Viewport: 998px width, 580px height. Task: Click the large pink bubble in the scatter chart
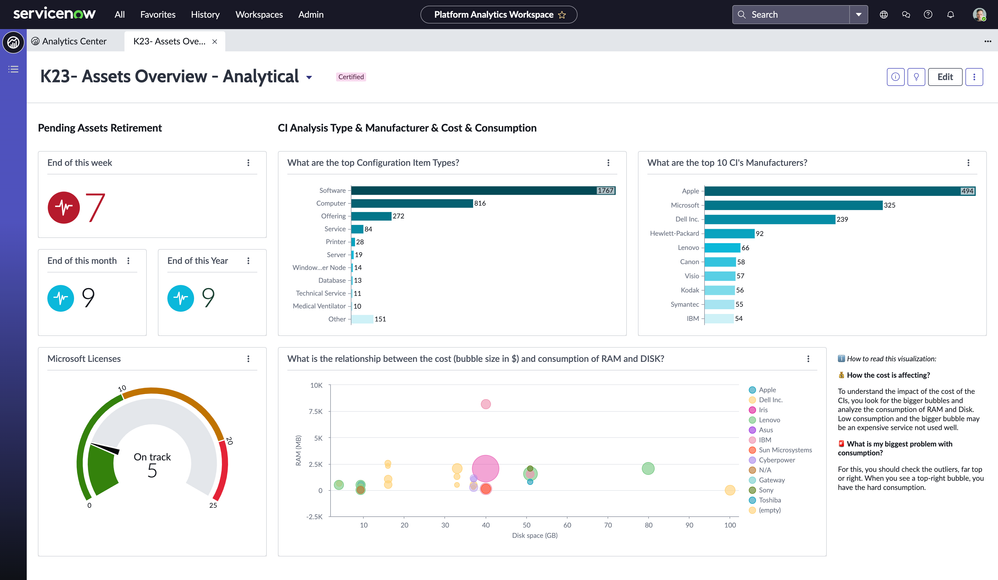click(x=486, y=469)
